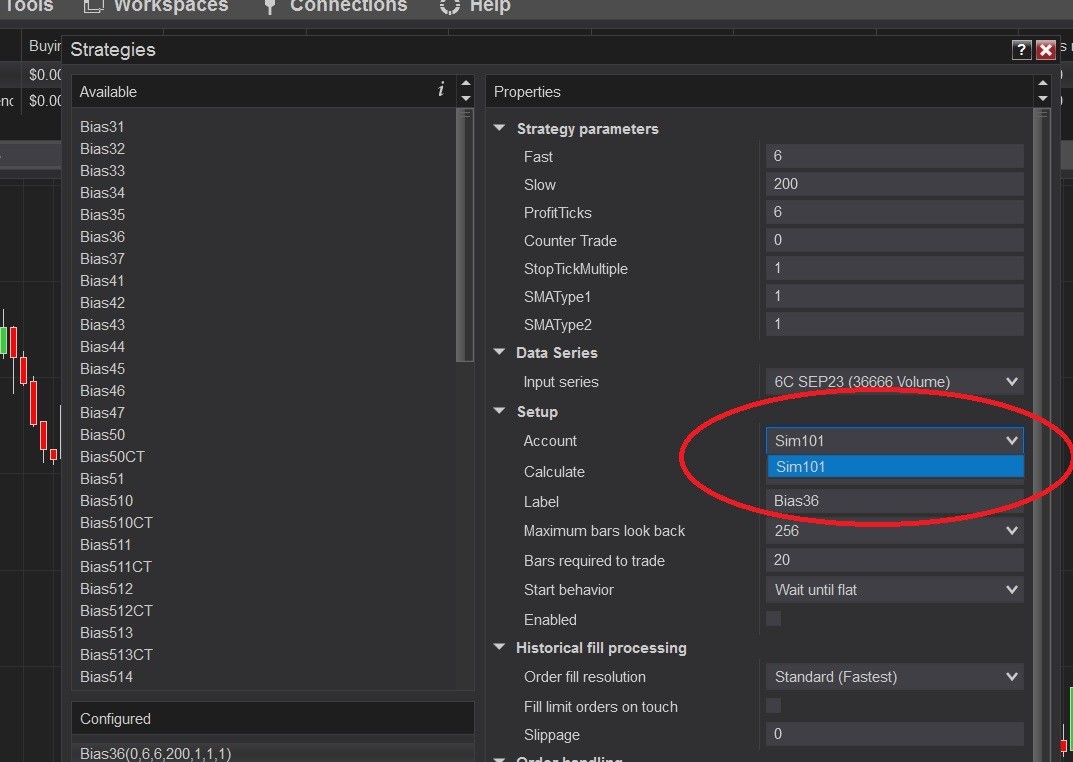This screenshot has width=1073, height=762.
Task: Click down arrow in Properties panel header
Action: pos(1042,98)
